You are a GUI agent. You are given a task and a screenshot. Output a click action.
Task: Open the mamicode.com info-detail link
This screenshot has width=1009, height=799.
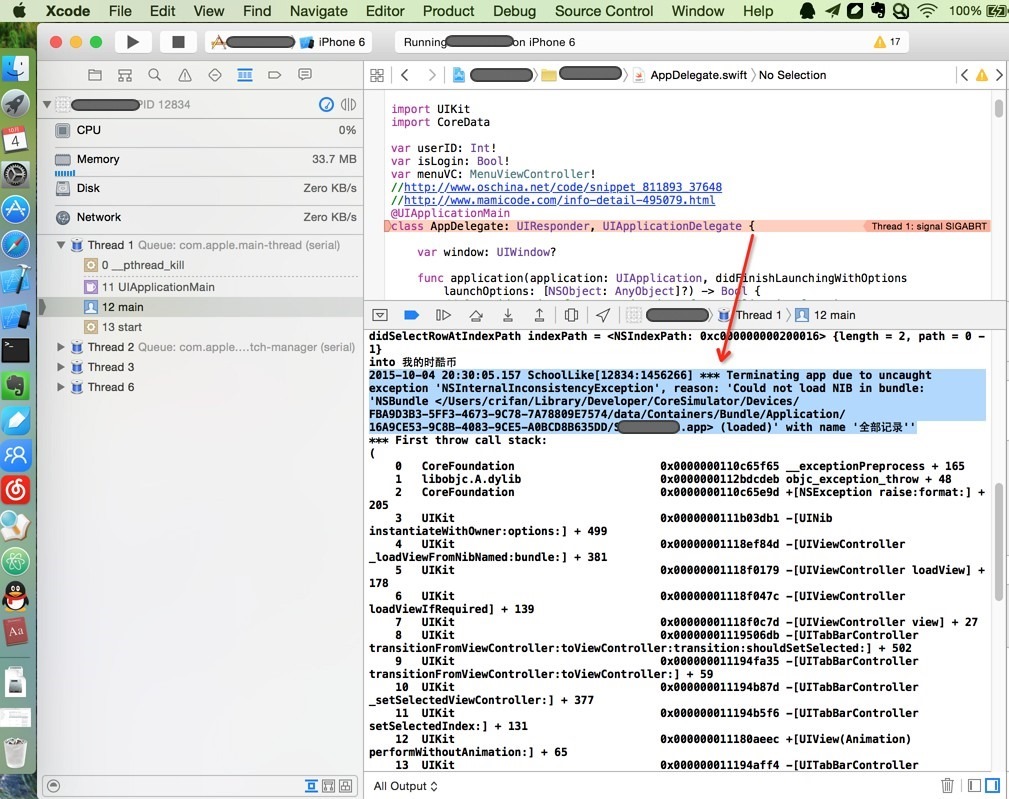click(559, 200)
